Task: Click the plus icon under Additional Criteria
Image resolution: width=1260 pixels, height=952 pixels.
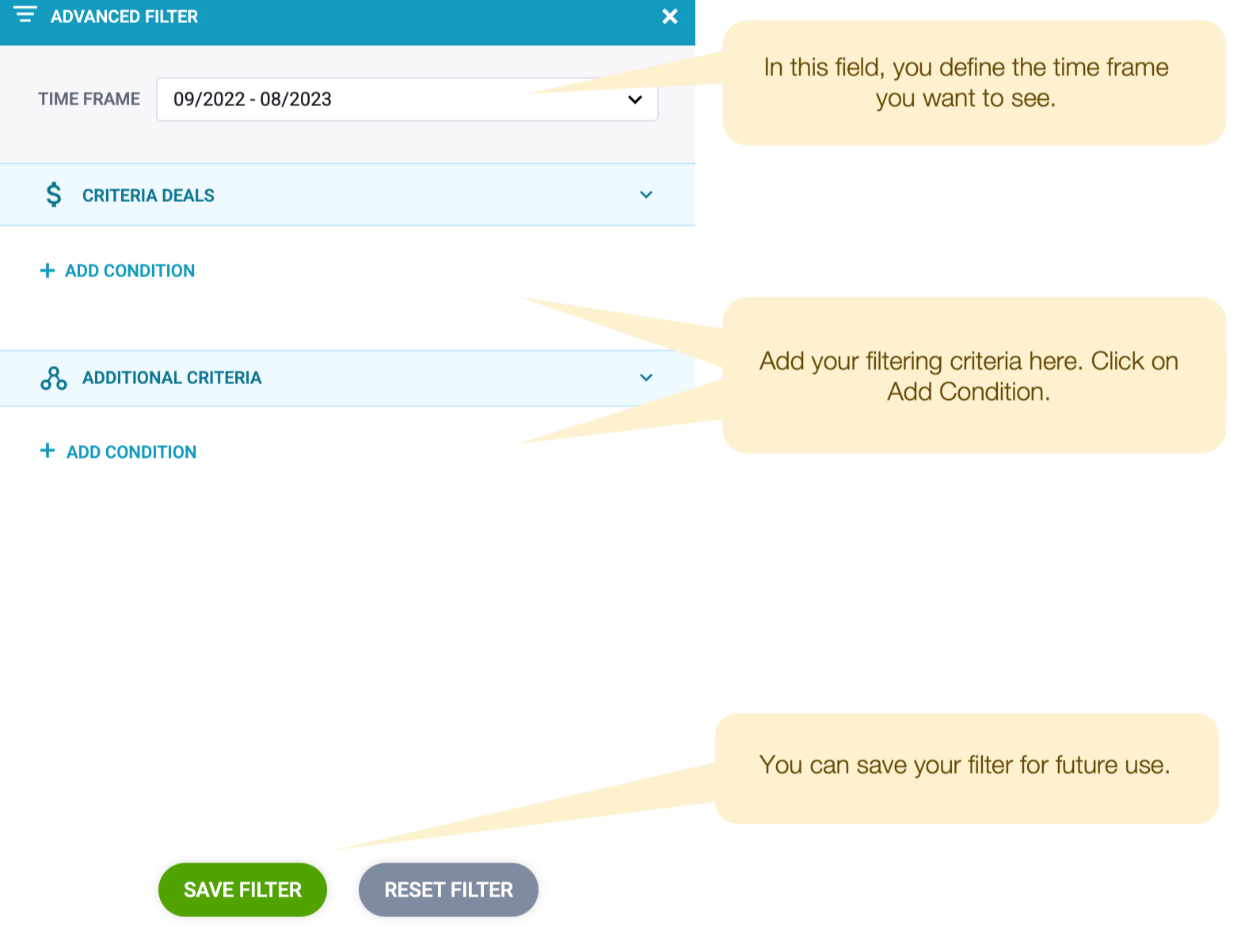Action: coord(48,451)
